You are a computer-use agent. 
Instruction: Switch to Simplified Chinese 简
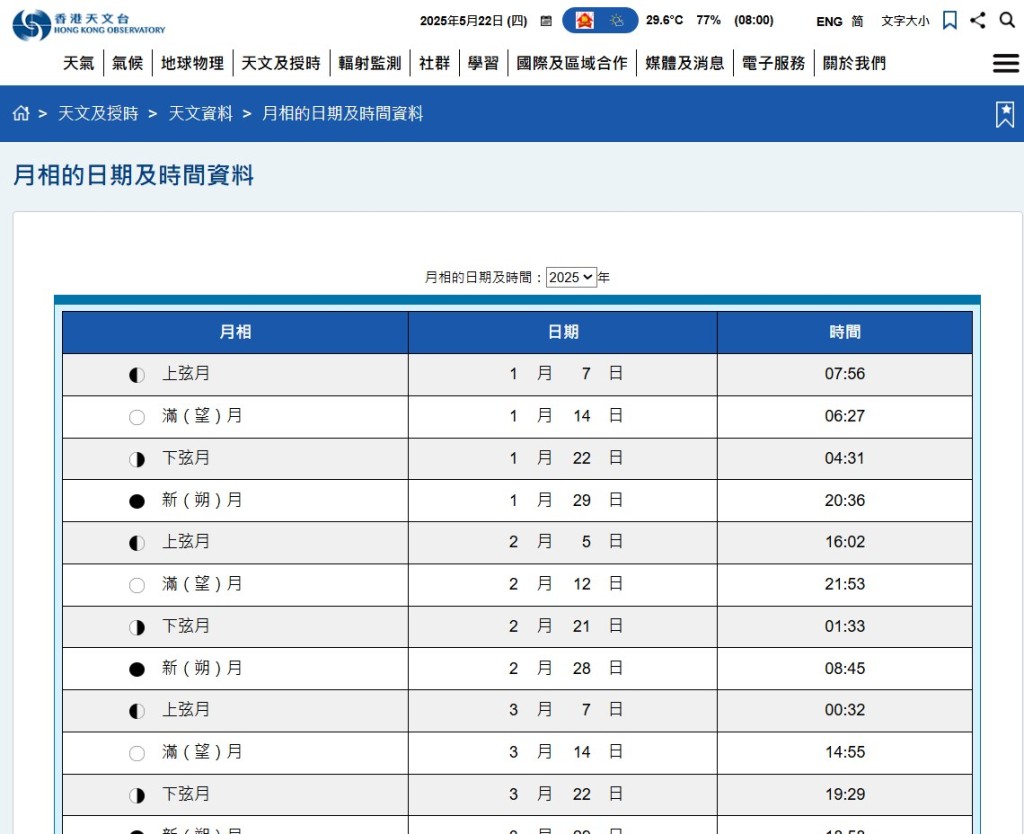tap(857, 22)
